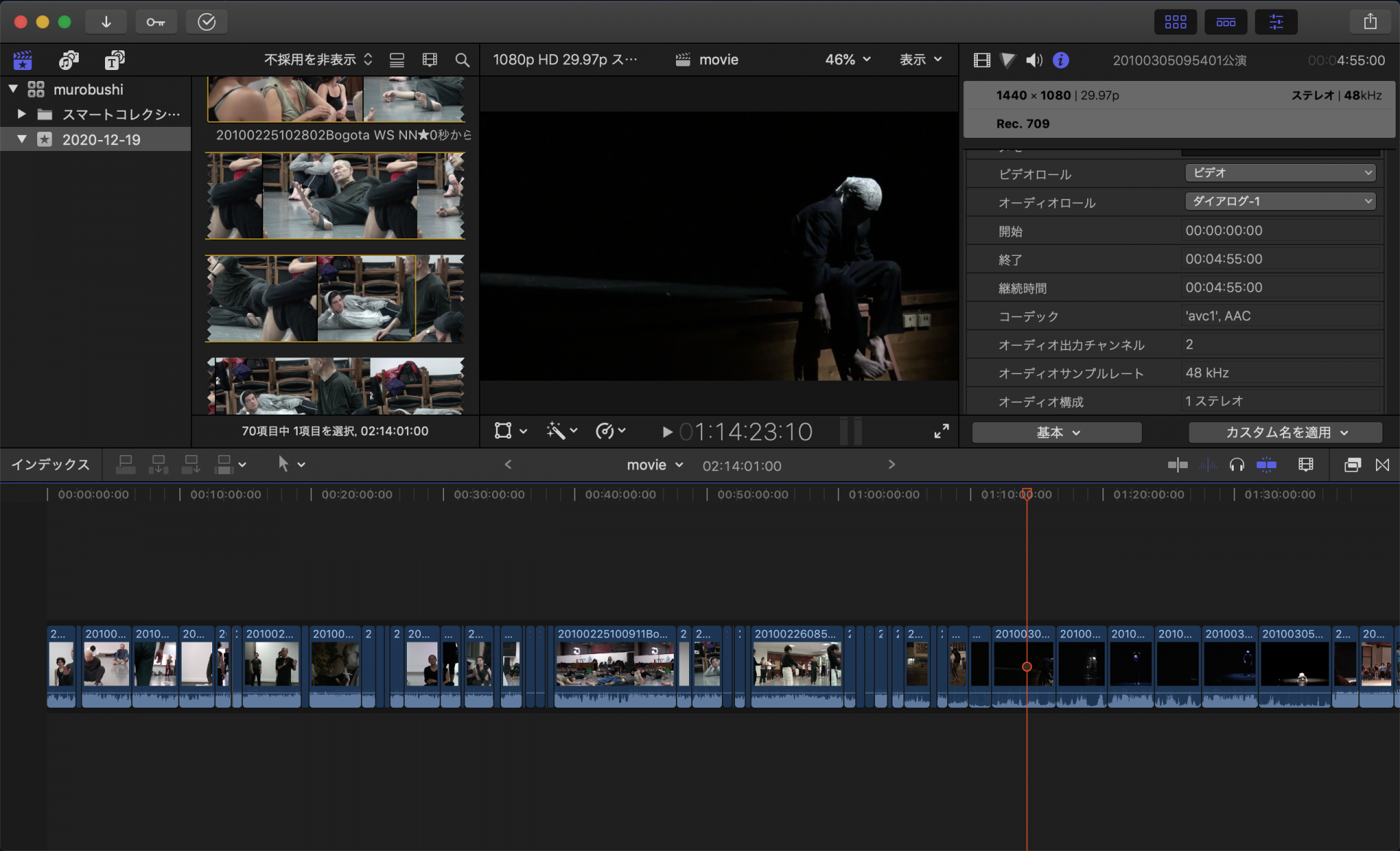Open the 46% viewer zoom dropdown
Viewport: 1400px width, 851px height.
click(x=848, y=60)
